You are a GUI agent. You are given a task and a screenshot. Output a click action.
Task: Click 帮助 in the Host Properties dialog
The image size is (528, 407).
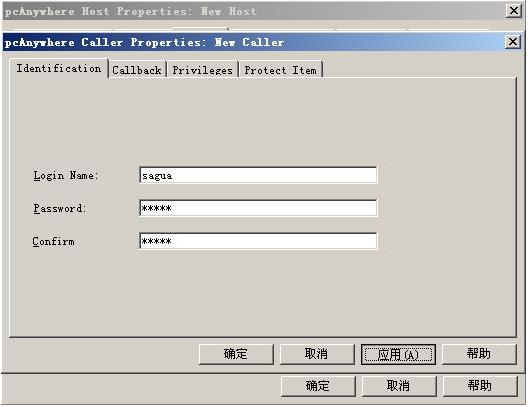click(480, 386)
